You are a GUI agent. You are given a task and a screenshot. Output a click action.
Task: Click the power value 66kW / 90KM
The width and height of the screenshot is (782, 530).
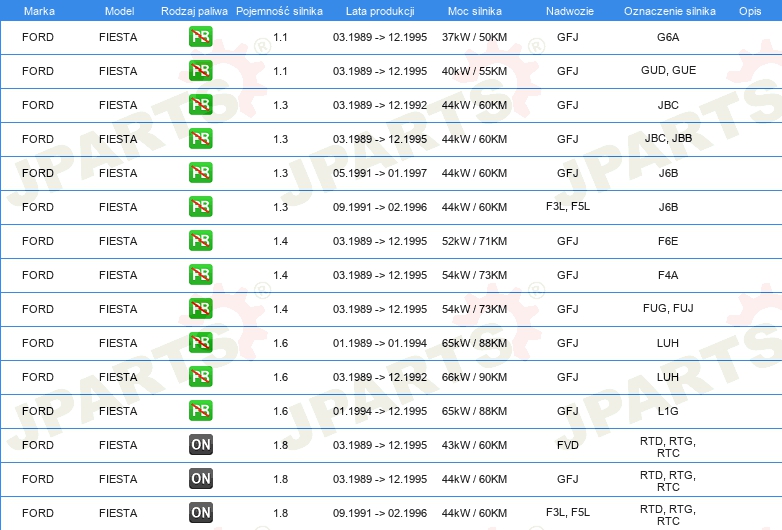(x=474, y=377)
